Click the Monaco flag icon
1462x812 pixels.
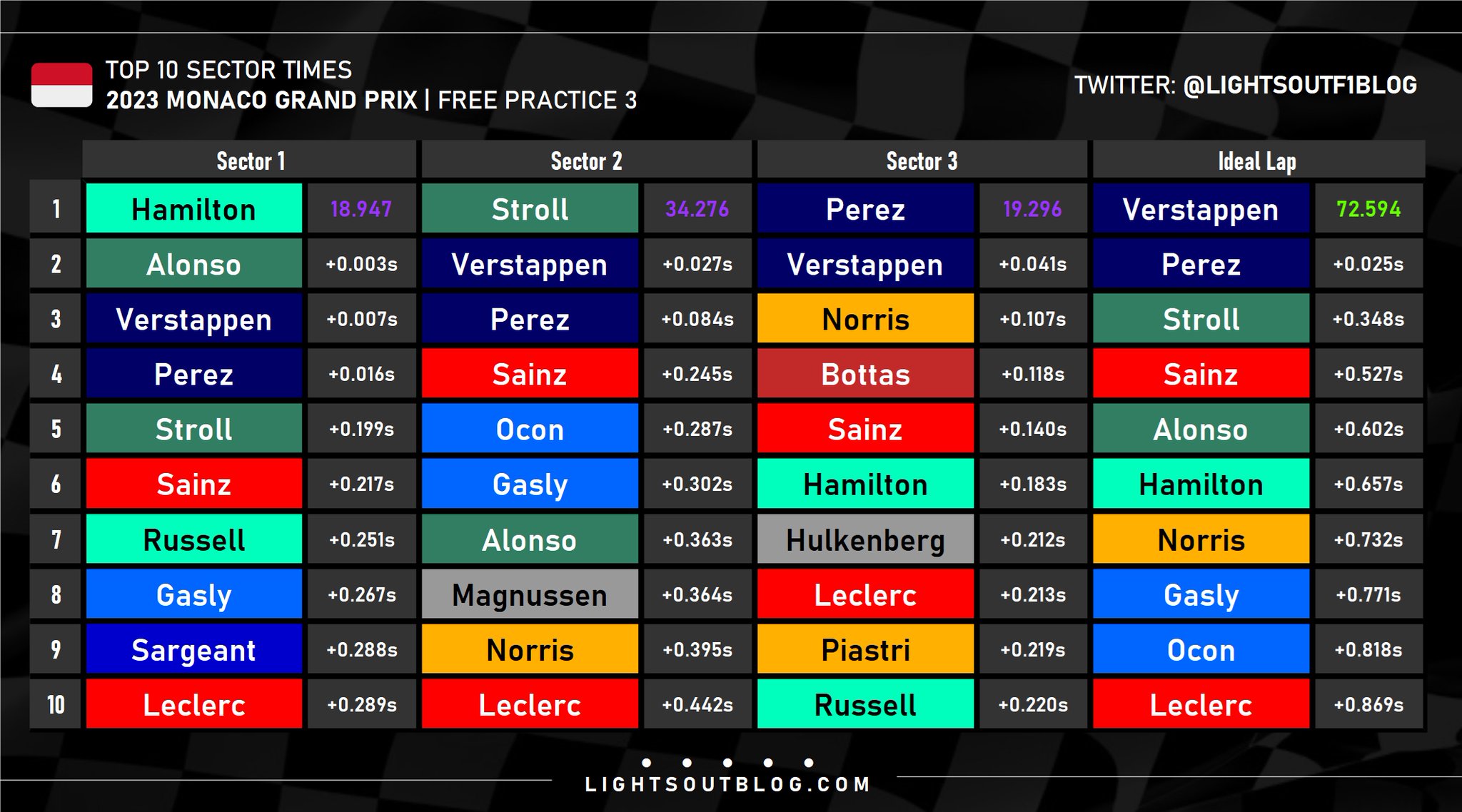pyautogui.click(x=61, y=85)
